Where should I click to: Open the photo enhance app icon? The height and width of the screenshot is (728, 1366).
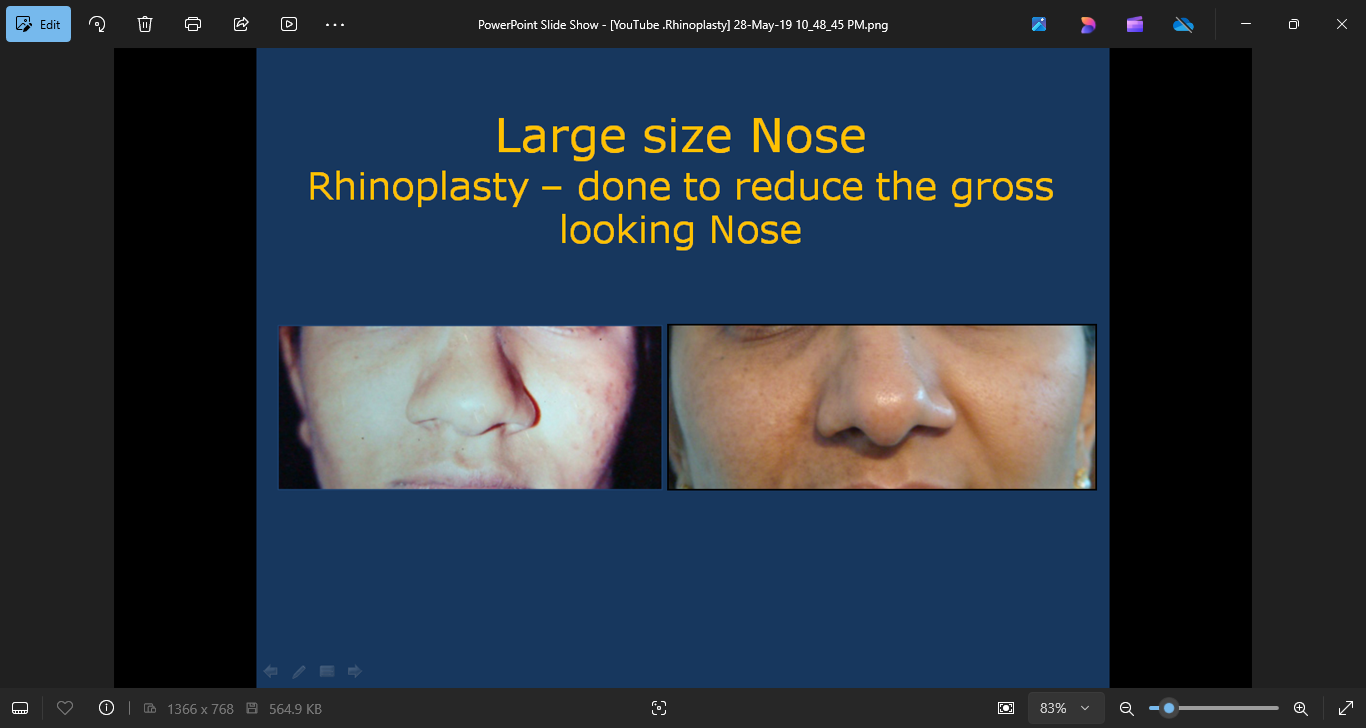click(x=1039, y=24)
